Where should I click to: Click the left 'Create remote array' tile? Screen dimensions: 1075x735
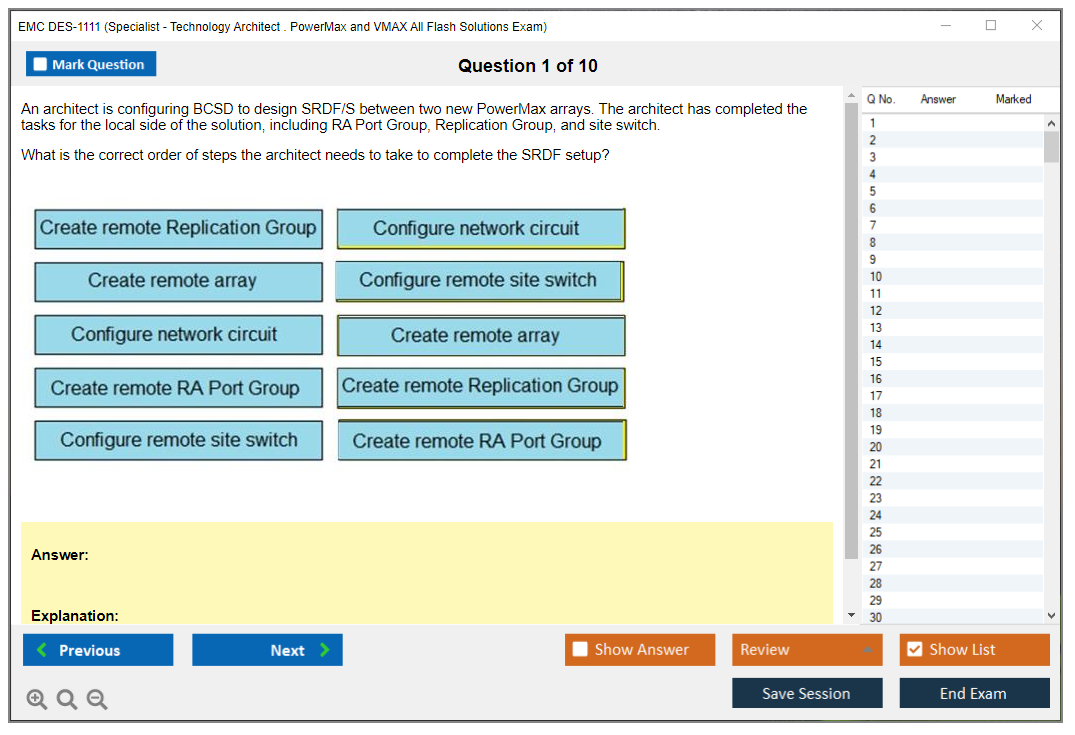coord(178,282)
